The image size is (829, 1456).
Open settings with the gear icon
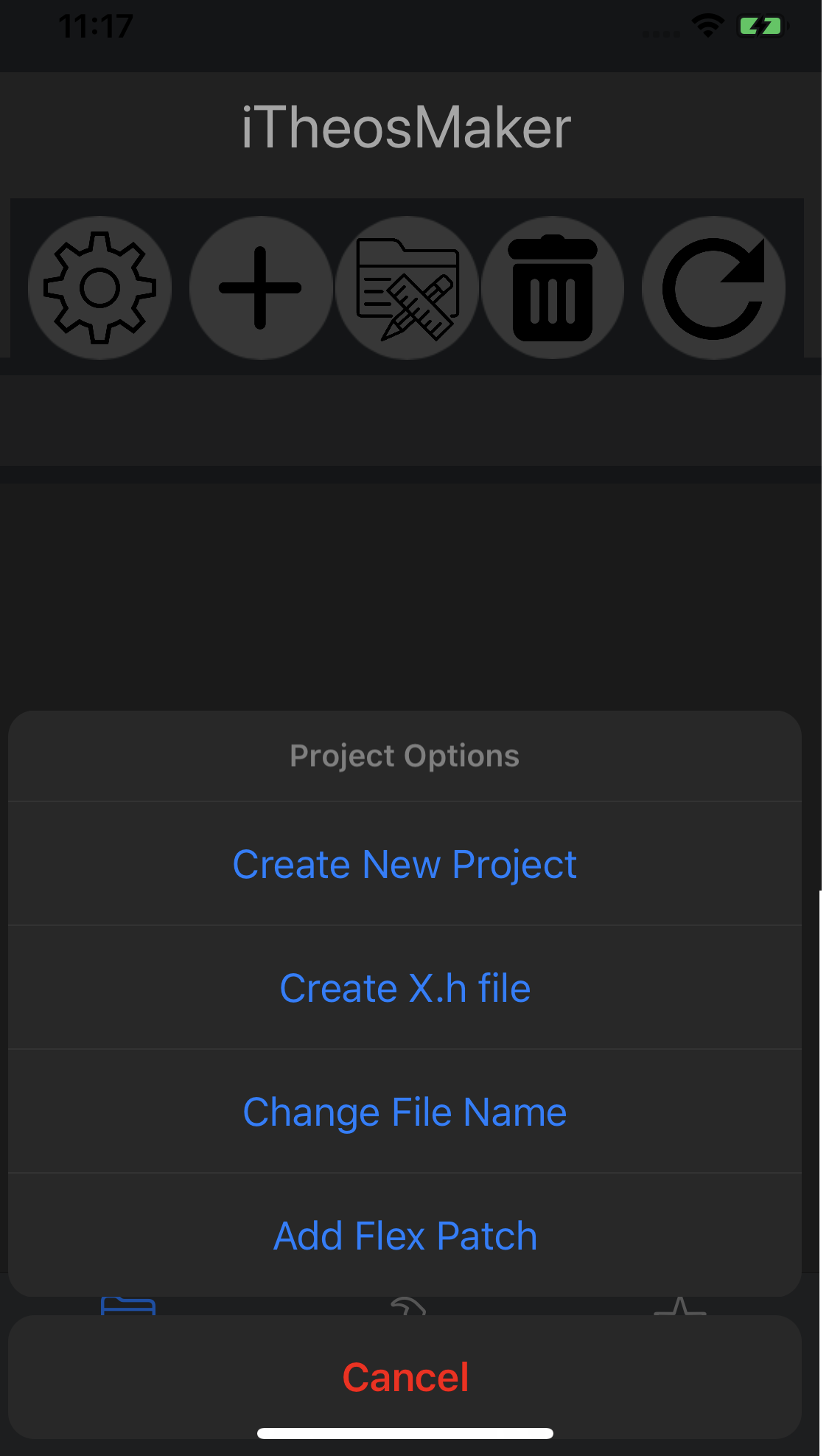[100, 288]
